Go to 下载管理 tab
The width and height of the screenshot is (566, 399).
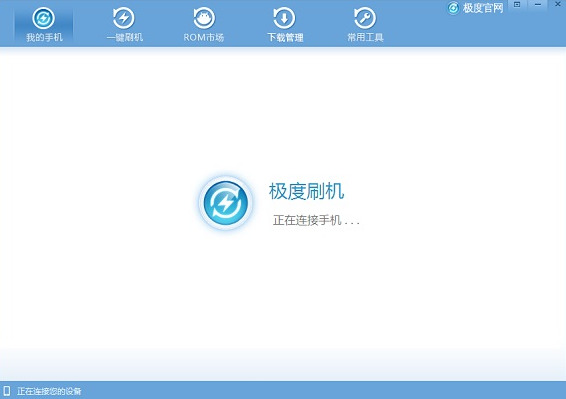(x=285, y=24)
